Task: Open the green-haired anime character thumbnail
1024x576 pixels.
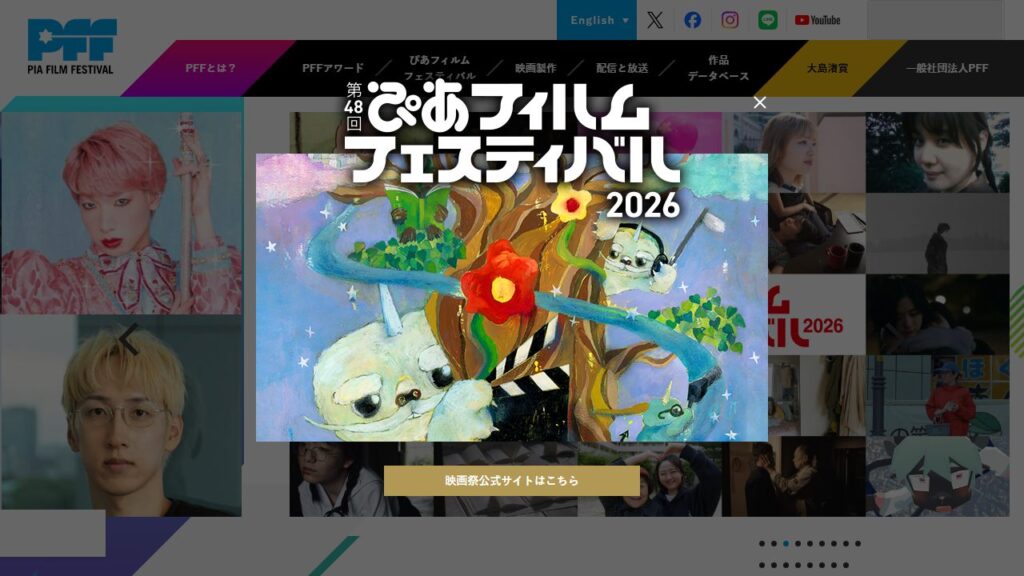Action: [938, 477]
